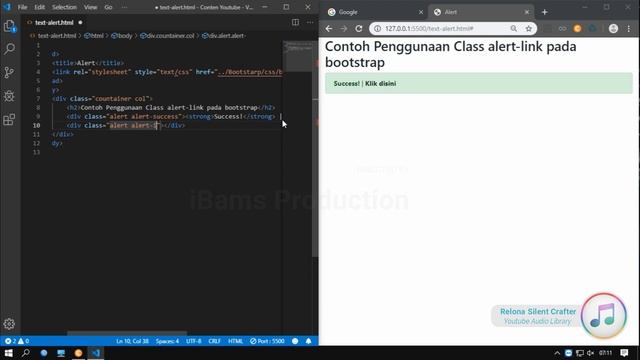Image resolution: width=640 pixels, height=360 pixels.
Task: Click the html breadcrumb item
Action: pos(93,36)
